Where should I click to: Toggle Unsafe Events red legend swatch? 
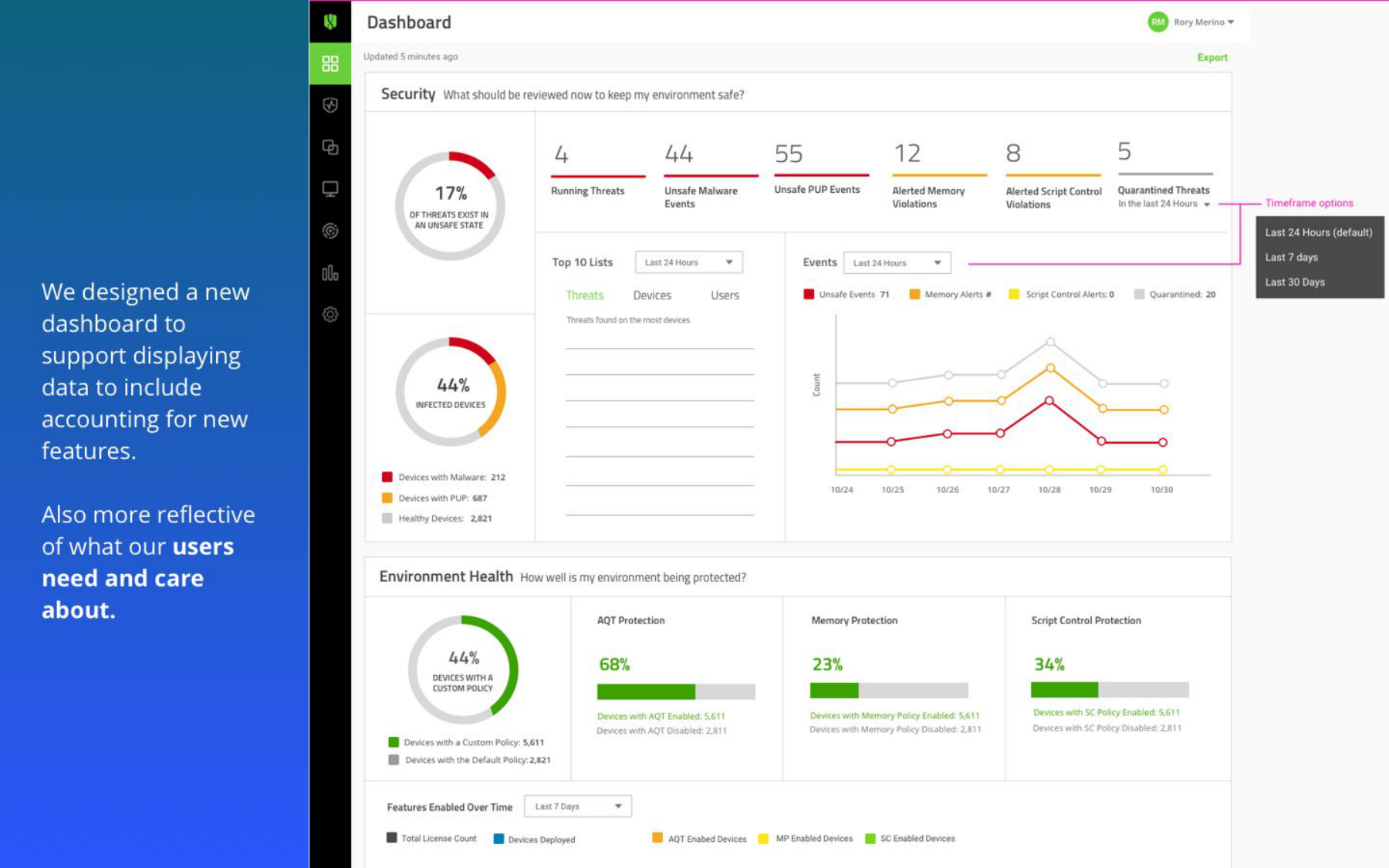pyautogui.click(x=809, y=294)
